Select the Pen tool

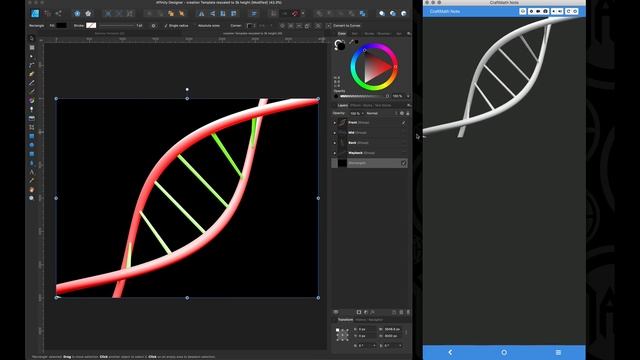pyautogui.click(x=31, y=74)
